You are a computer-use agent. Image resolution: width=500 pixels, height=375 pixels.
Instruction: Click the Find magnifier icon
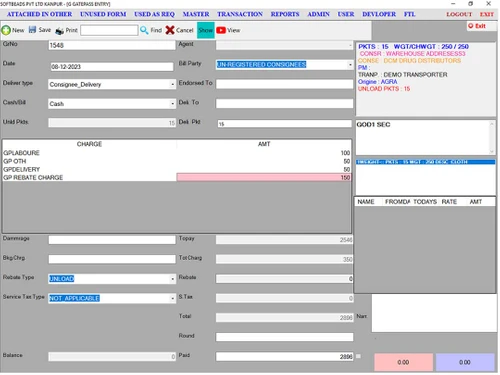144,30
